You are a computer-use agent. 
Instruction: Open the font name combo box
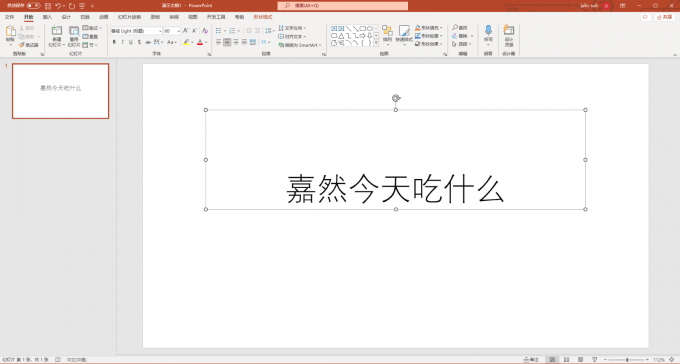pos(136,31)
